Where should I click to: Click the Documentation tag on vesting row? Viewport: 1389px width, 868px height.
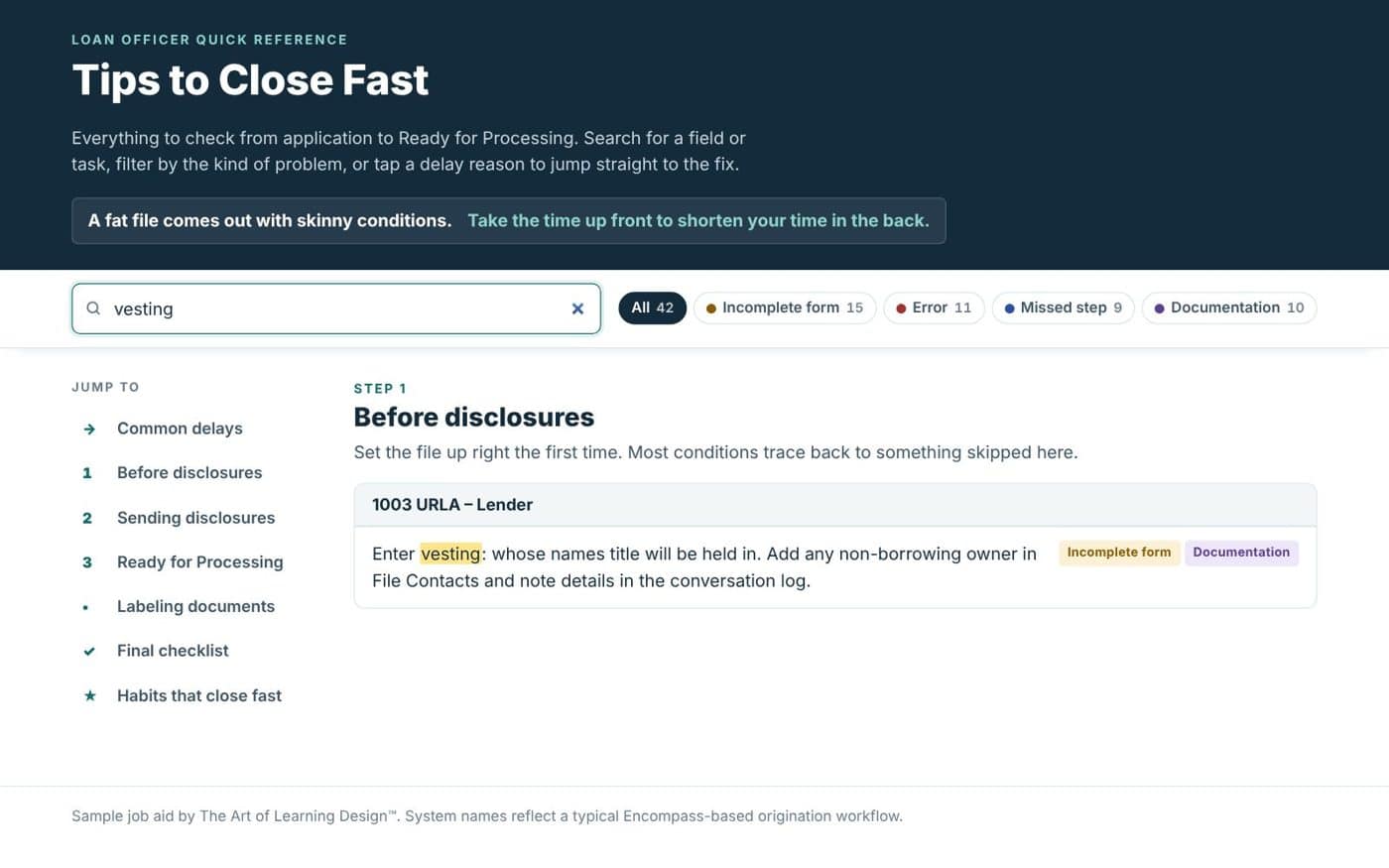point(1241,553)
